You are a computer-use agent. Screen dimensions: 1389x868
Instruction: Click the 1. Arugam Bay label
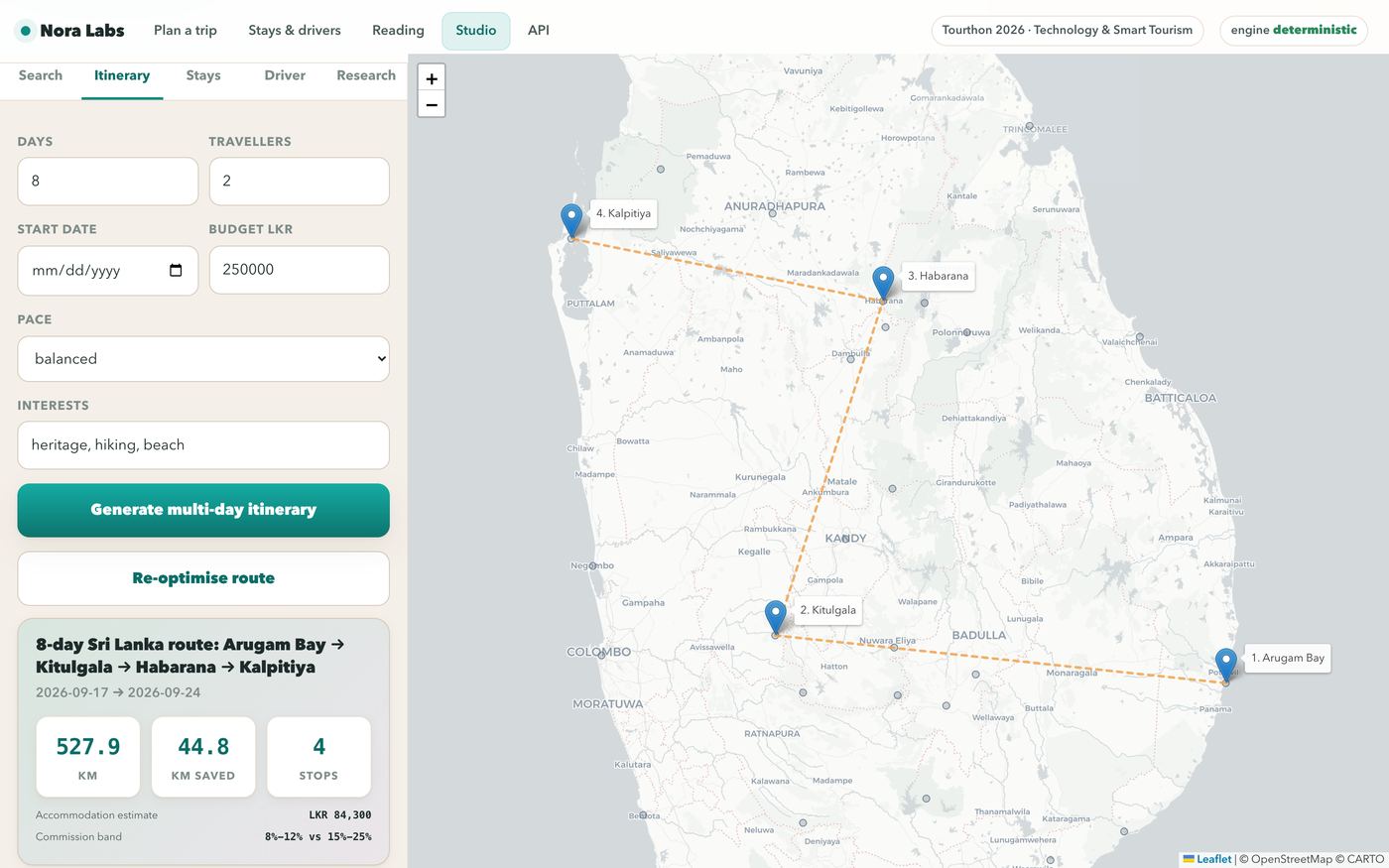pyautogui.click(x=1288, y=658)
